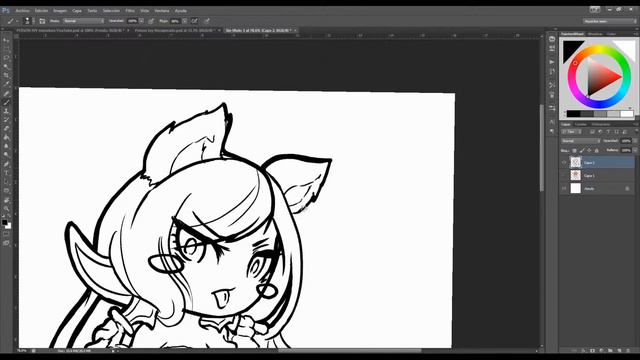640x360 pixels.
Task: Select the Paint Bucket tool
Action: click(6, 138)
